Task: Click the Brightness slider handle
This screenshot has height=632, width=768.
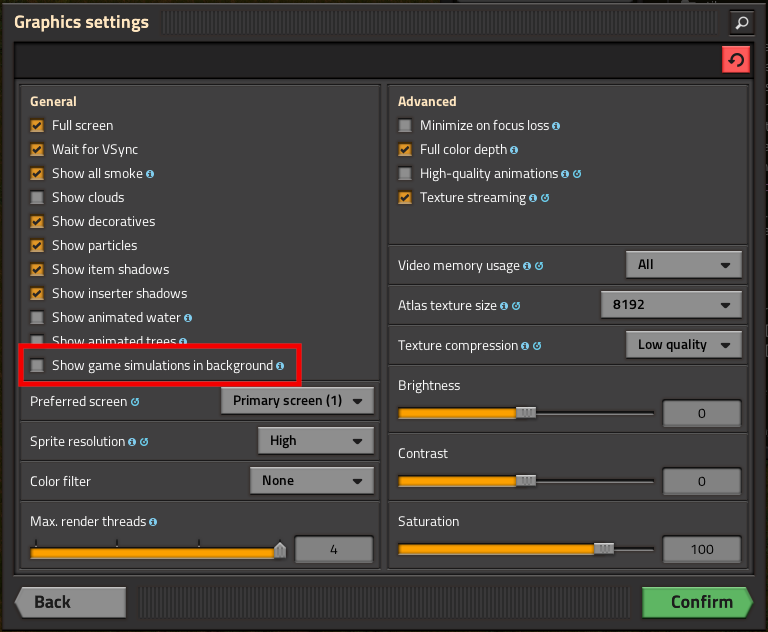Action: pyautogui.click(x=526, y=413)
